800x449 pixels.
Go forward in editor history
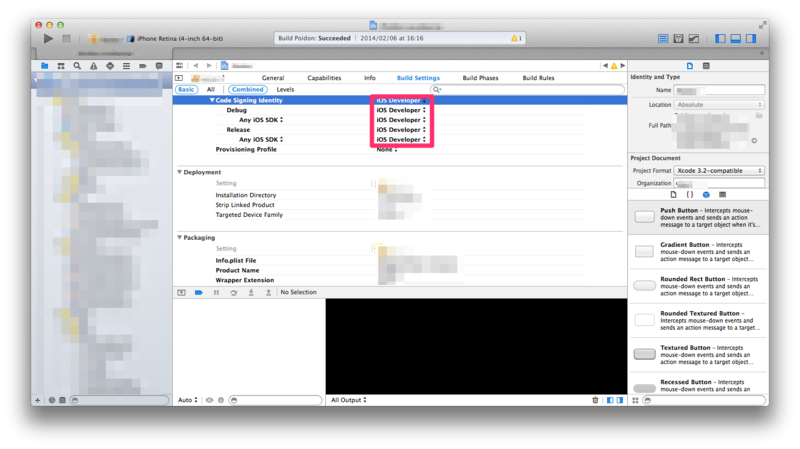pos(209,66)
